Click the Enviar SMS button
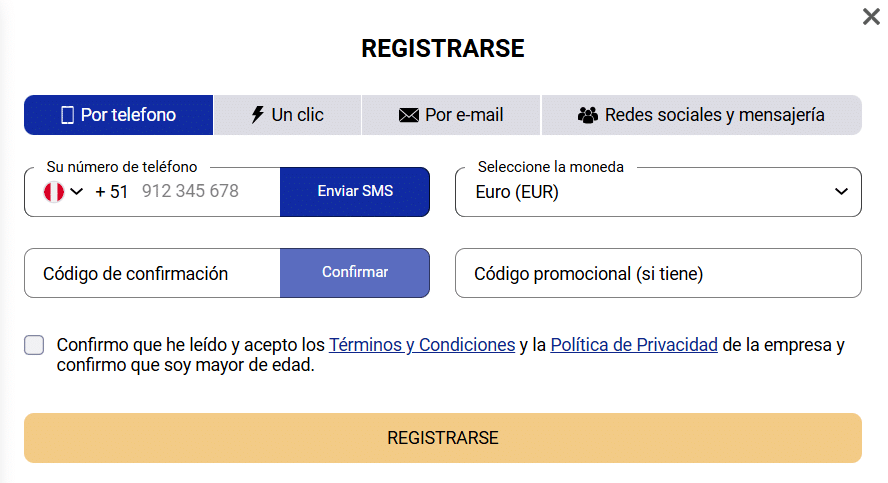Screen dimensions: 888x483 click(355, 191)
